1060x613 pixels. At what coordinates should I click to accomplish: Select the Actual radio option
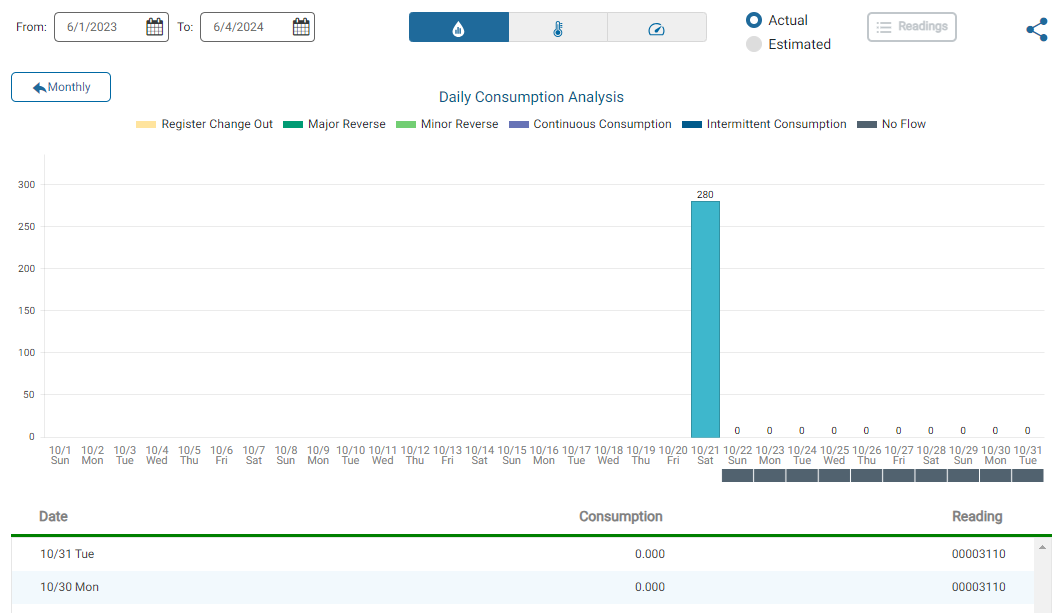[x=755, y=20]
